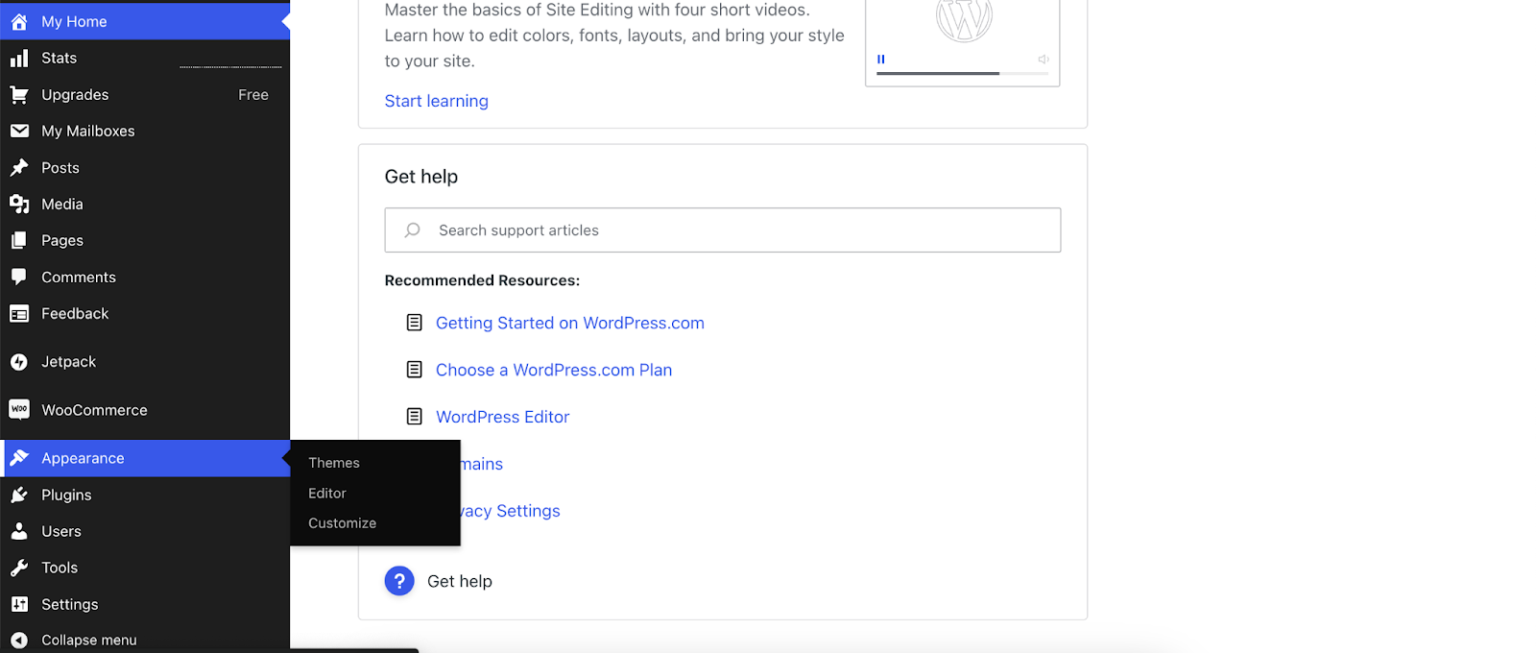This screenshot has width=1536, height=653.
Task: Select the Jetpack lightning-bolt icon
Action: [x=20, y=361]
